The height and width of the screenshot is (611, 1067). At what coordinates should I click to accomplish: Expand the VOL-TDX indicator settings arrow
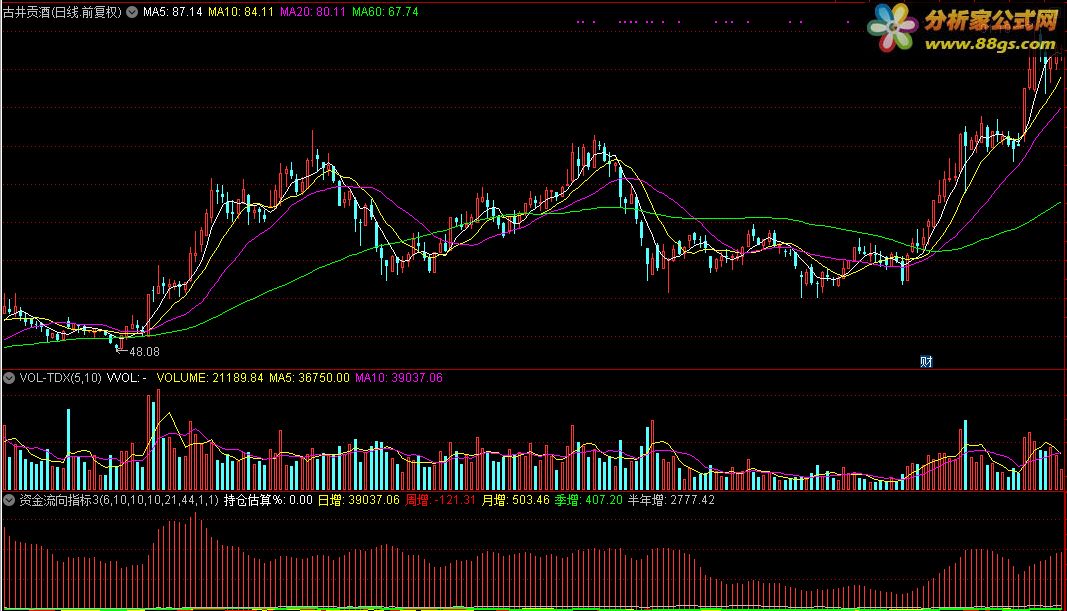[9, 378]
